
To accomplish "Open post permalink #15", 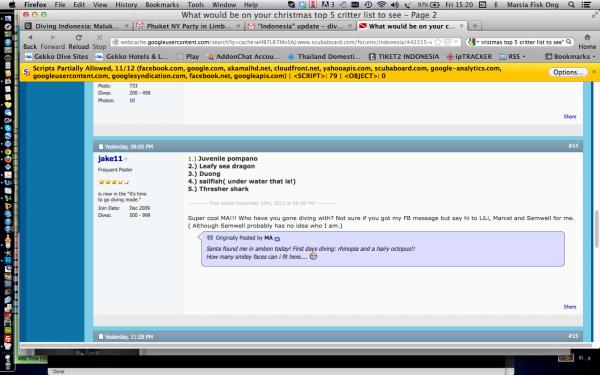I will pyautogui.click(x=573, y=336).
